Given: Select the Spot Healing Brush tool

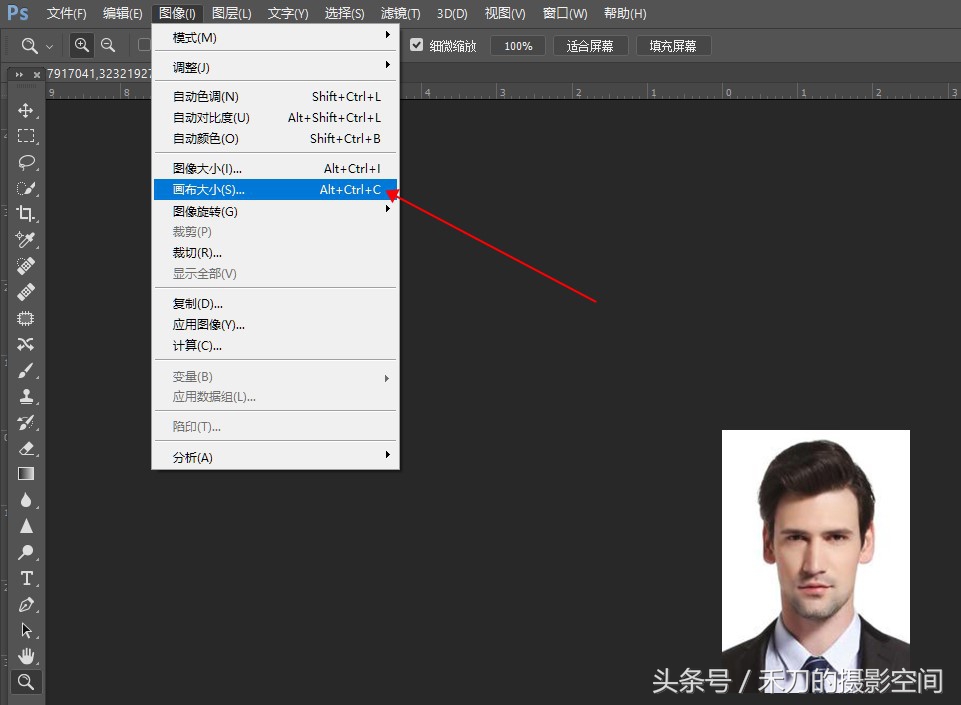Looking at the screenshot, I should [26, 266].
